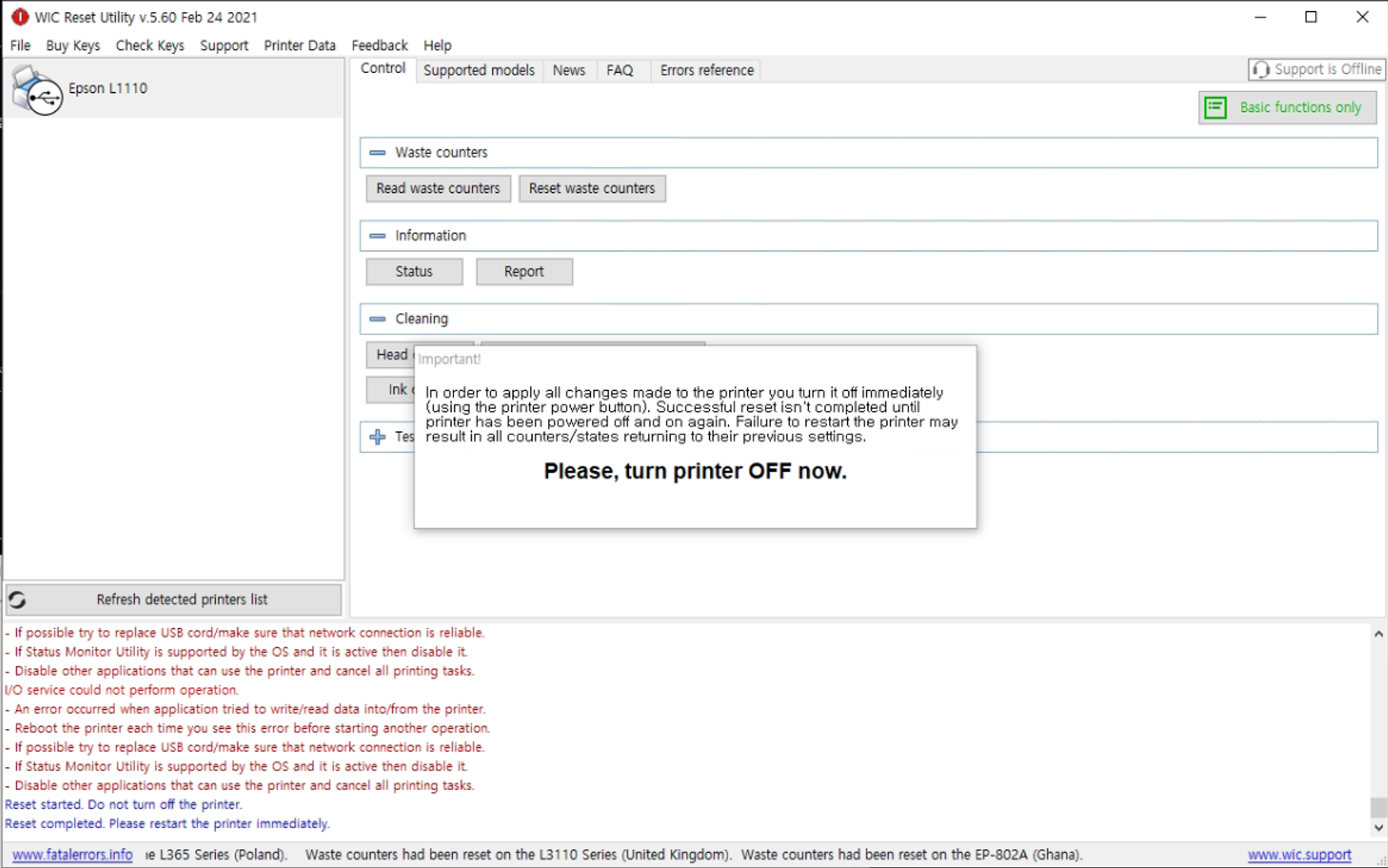Viewport: 1388px width, 868px height.
Task: Switch to the Control tab
Action: (x=383, y=69)
